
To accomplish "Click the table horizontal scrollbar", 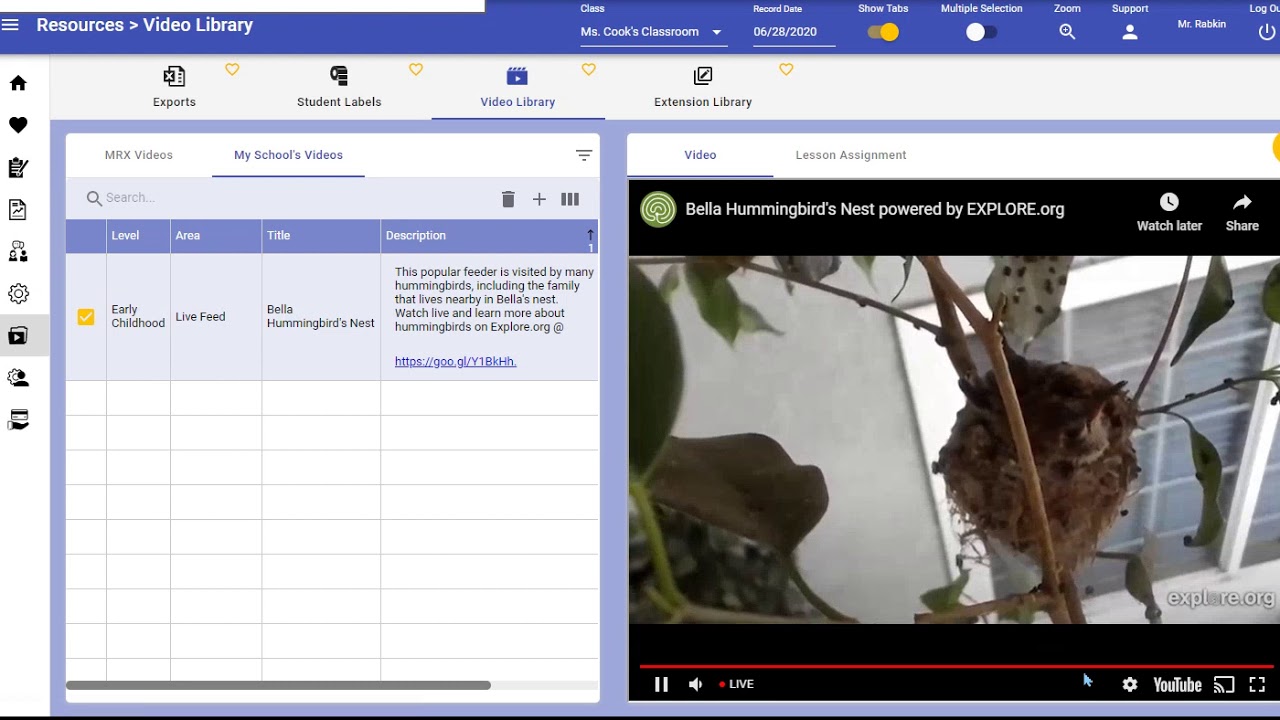I will tap(278, 685).
